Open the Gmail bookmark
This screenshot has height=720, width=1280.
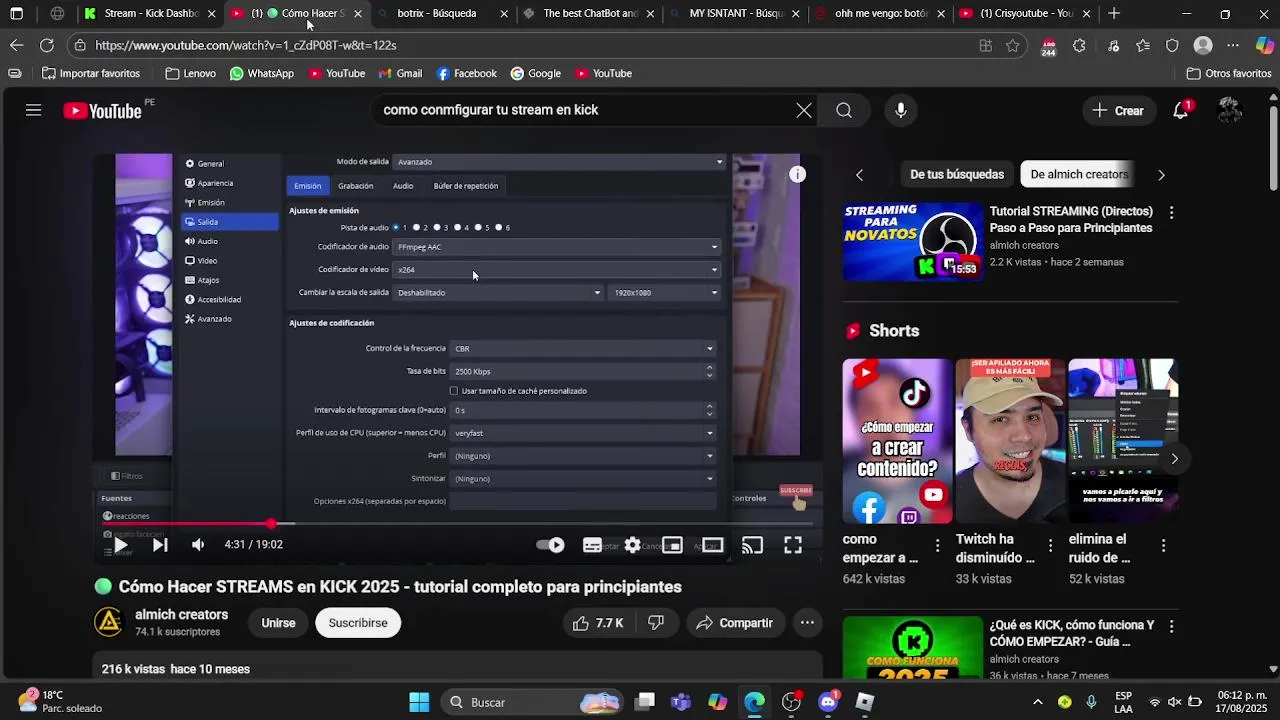pyautogui.click(x=399, y=73)
